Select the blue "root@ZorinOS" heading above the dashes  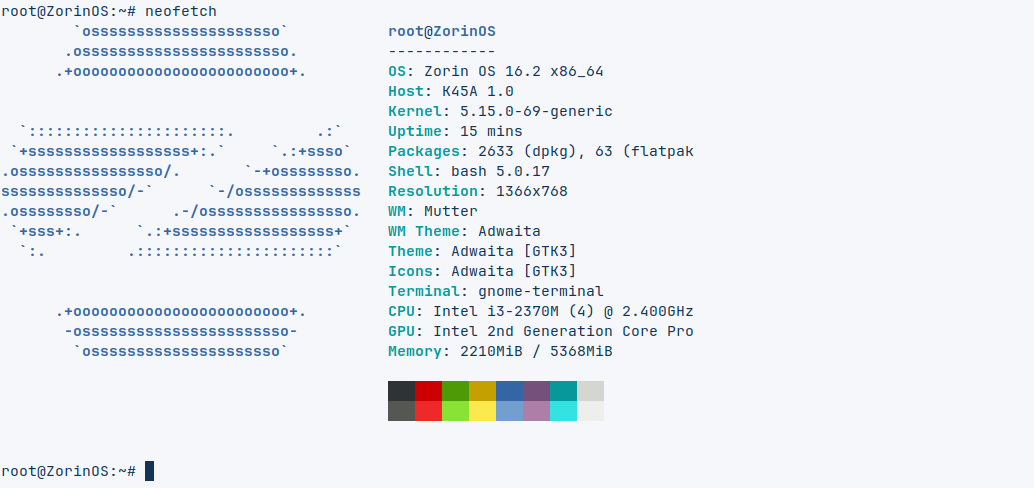point(442,32)
